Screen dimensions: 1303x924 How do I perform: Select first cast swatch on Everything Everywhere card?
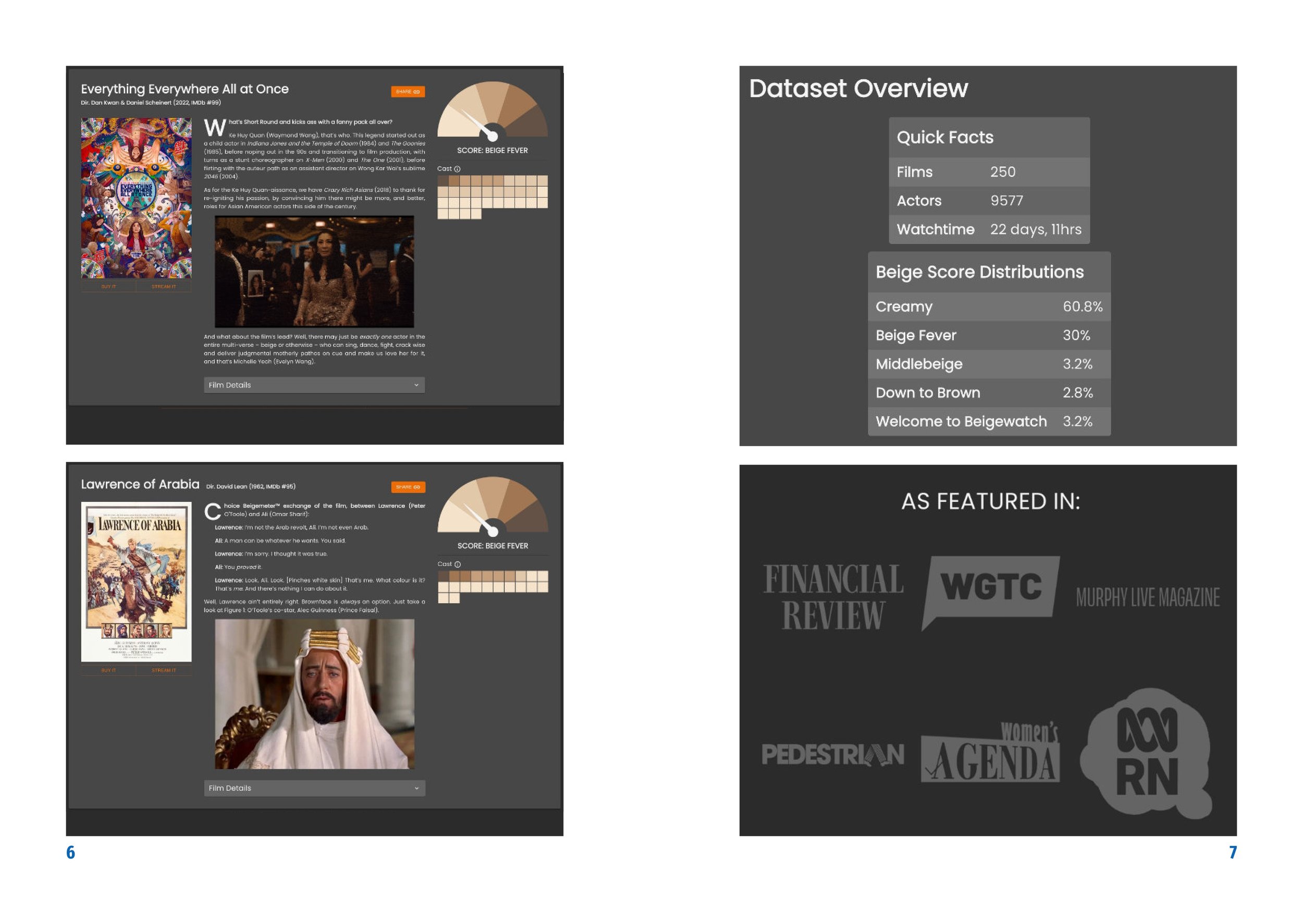442,181
